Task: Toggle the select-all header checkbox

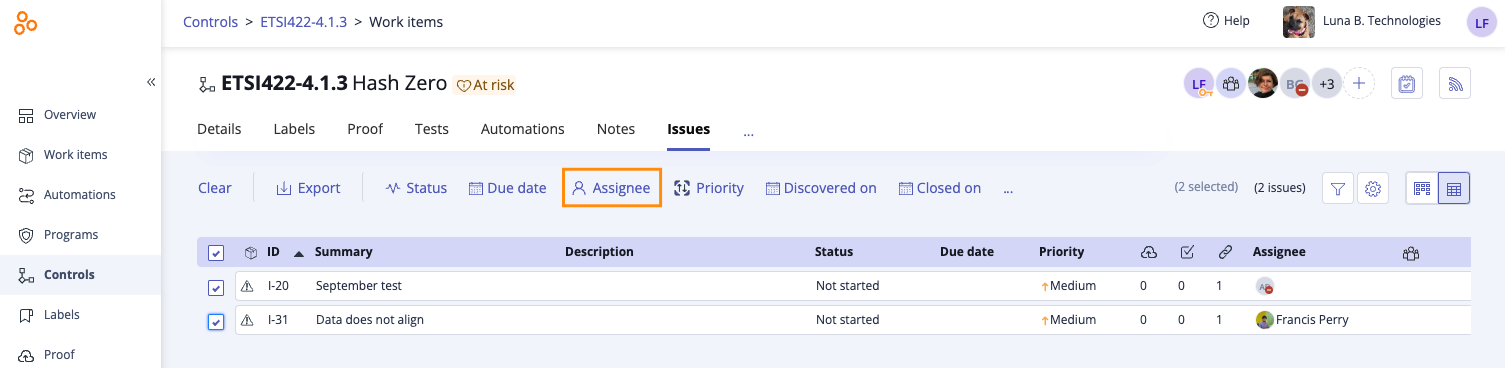Action: coord(216,253)
